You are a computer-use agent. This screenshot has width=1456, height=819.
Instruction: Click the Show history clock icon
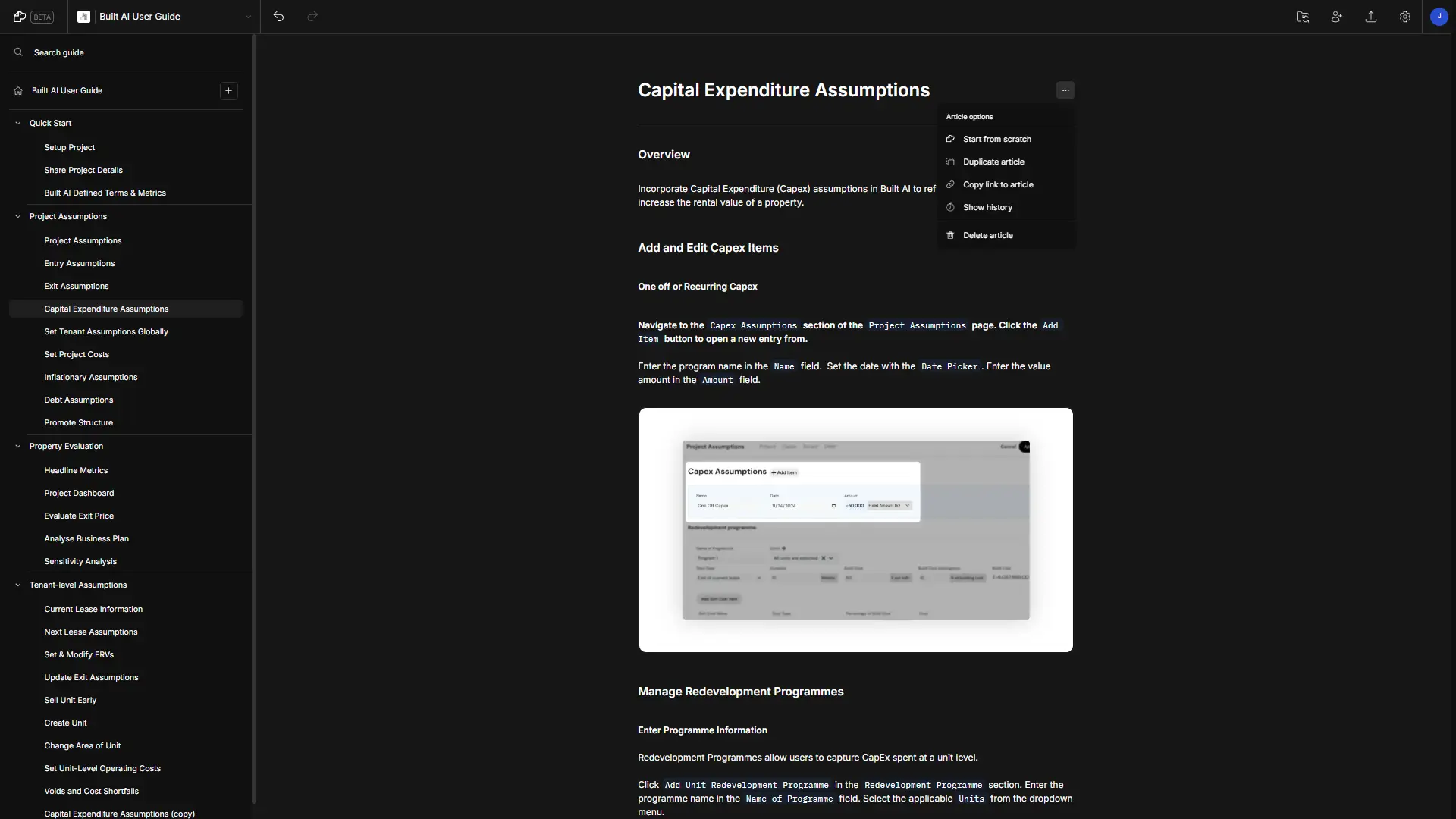950,207
